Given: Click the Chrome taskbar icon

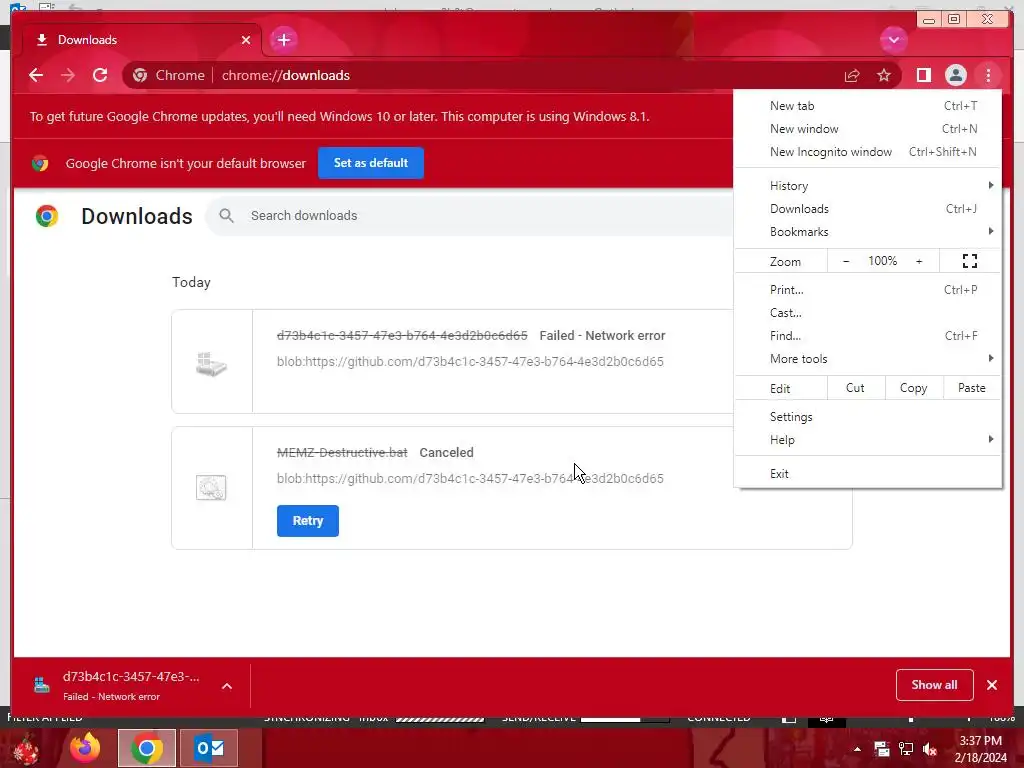Looking at the screenshot, I should pyautogui.click(x=147, y=748).
